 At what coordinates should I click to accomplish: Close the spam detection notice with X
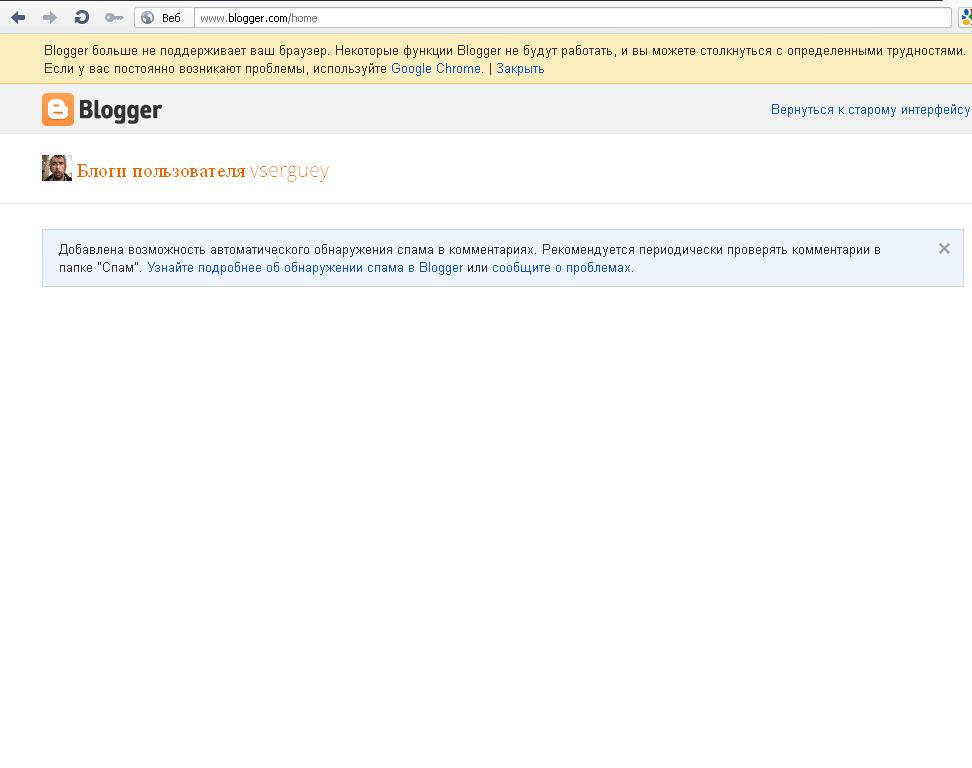pyautogui.click(x=944, y=249)
